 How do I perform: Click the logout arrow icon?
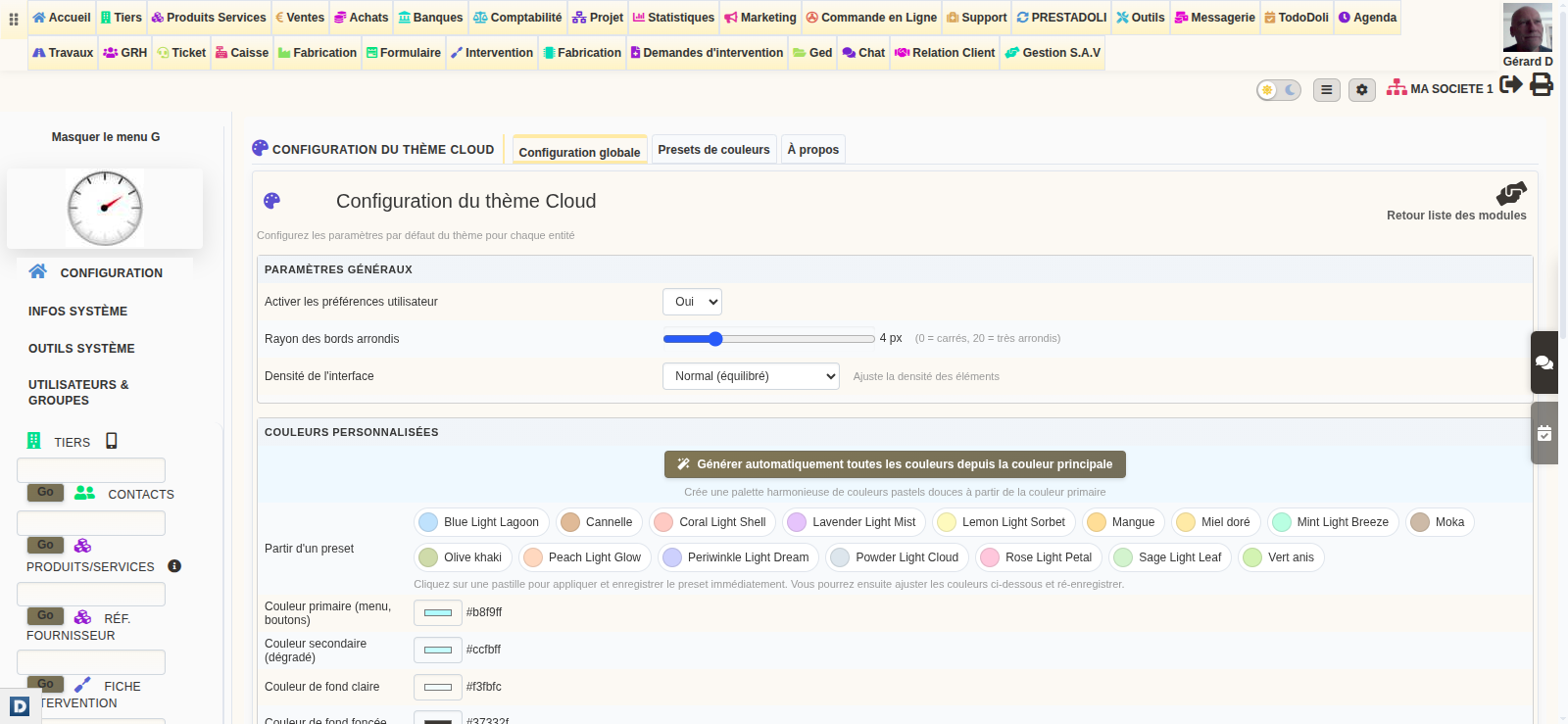[x=1511, y=85]
